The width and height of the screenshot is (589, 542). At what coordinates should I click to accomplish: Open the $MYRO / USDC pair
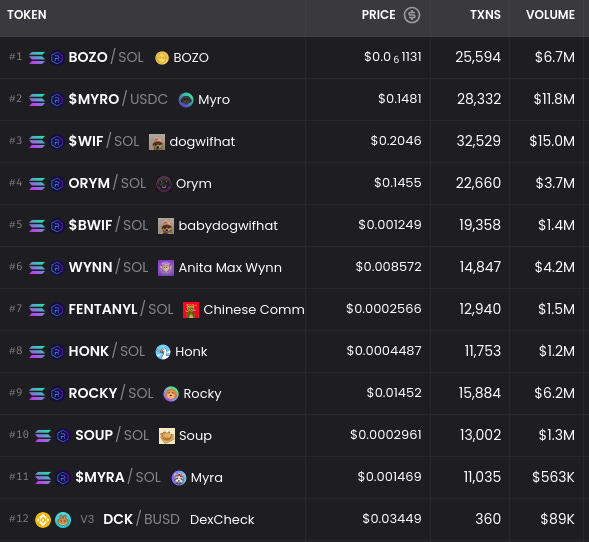pyautogui.click(x=118, y=100)
